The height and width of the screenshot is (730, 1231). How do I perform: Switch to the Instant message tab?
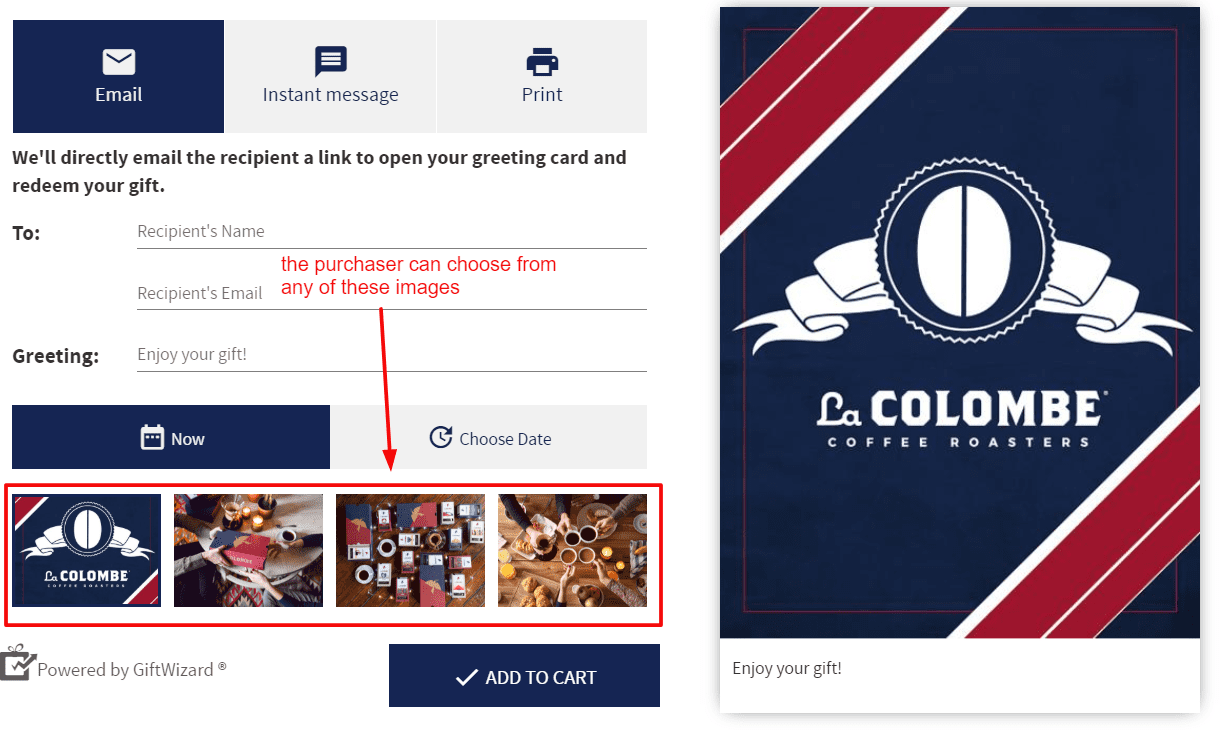pyautogui.click(x=330, y=76)
